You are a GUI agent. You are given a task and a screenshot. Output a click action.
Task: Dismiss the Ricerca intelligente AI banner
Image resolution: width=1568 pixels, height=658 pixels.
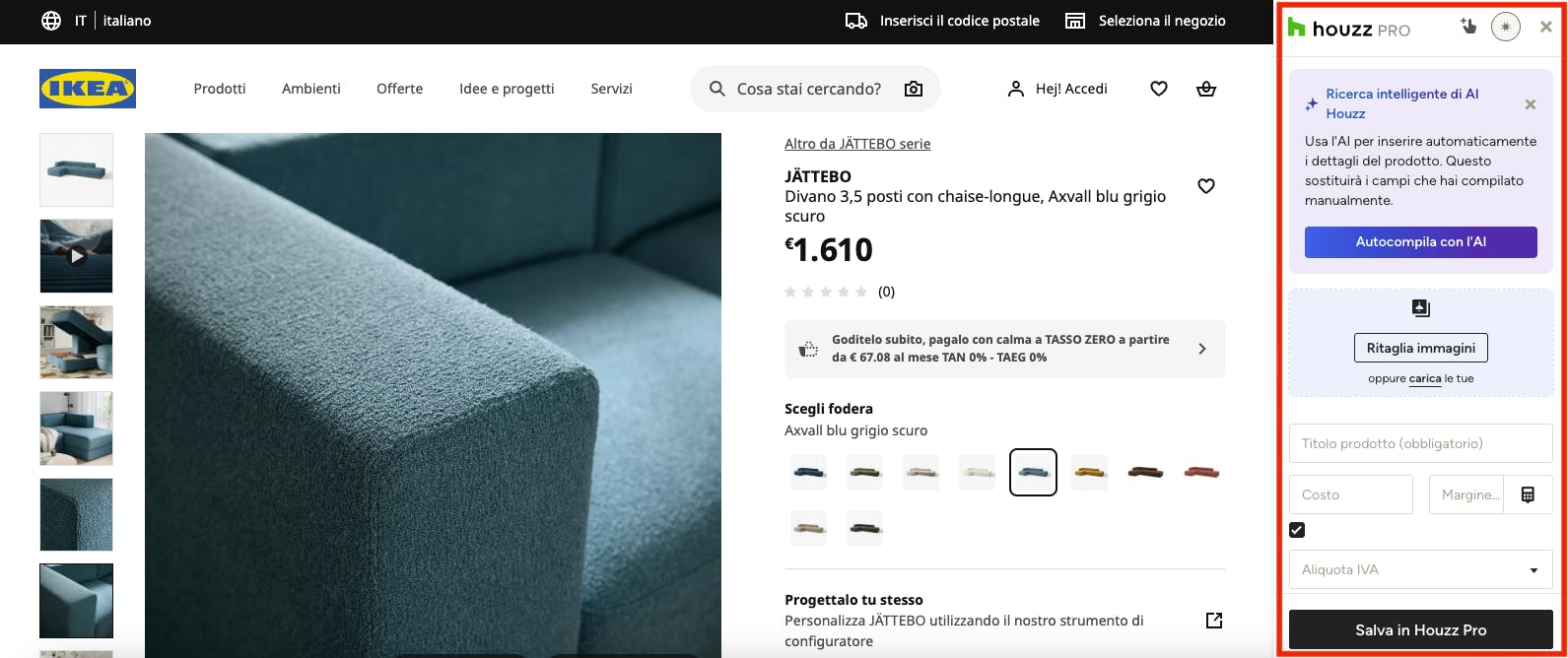coord(1530,104)
